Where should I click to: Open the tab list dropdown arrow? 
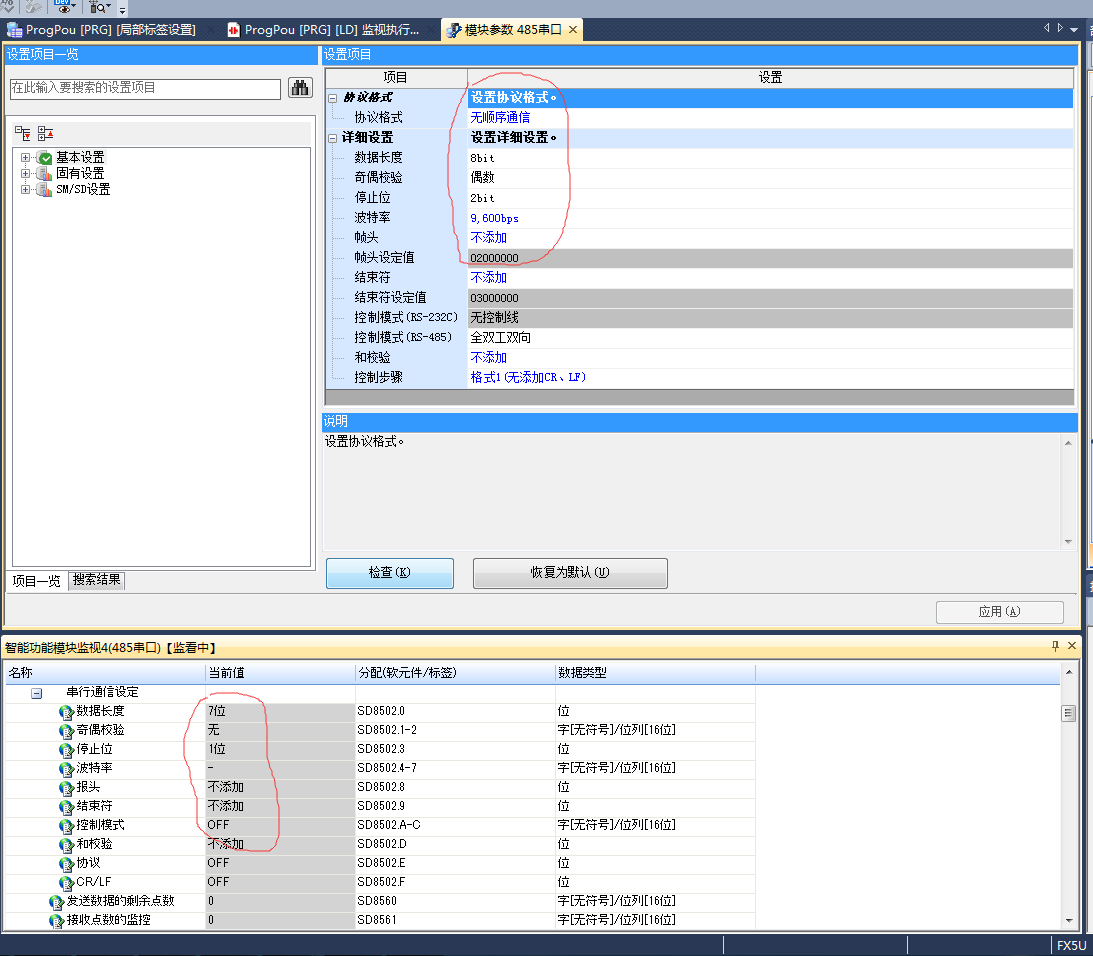(1074, 29)
